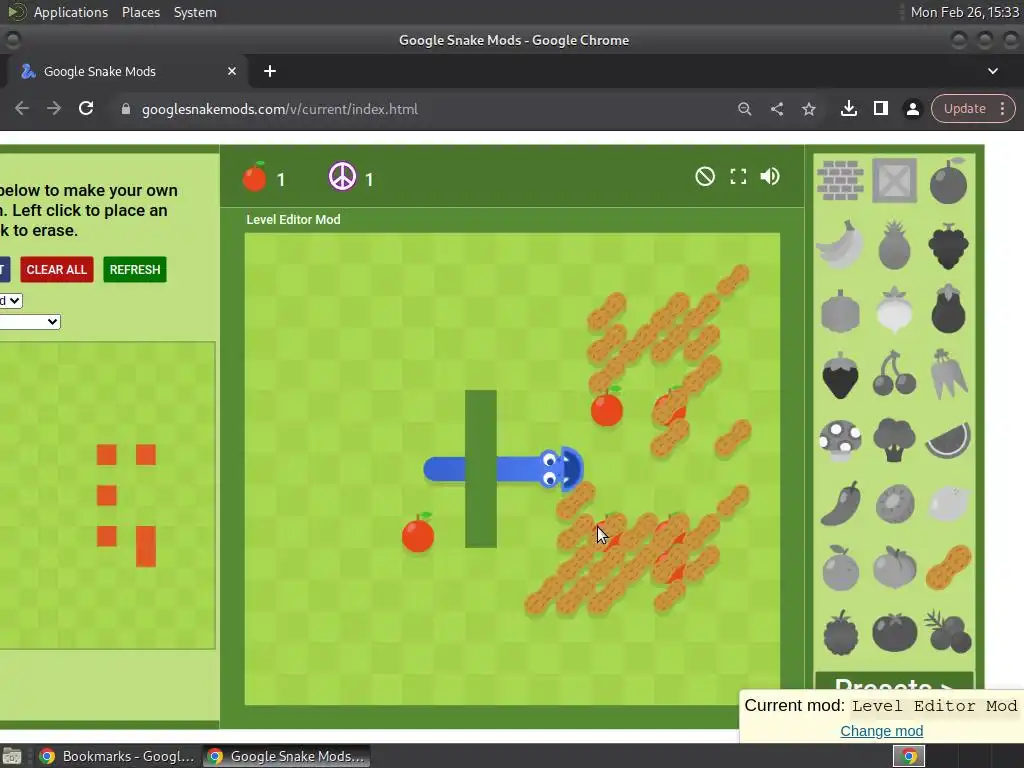This screenshot has width=1024, height=768.
Task: Click the peace symbol counter icon
Action: click(342, 176)
